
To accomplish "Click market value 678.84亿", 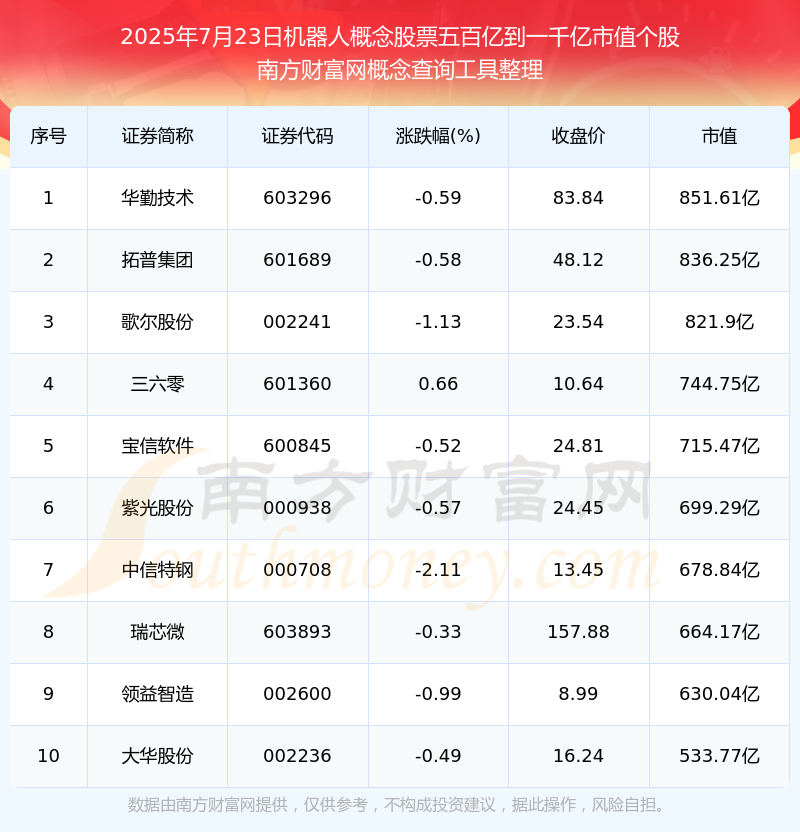I will point(719,570).
